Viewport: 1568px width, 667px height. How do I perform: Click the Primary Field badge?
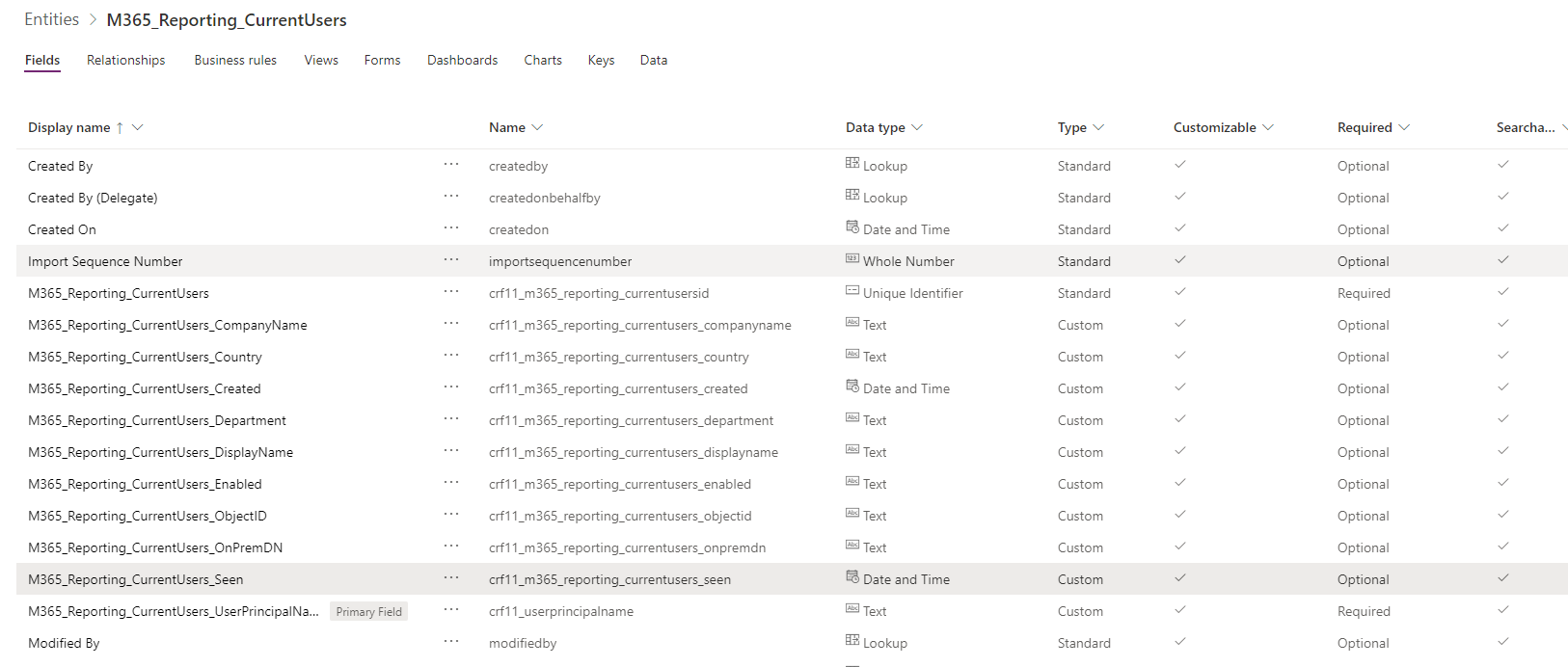pyautogui.click(x=368, y=611)
